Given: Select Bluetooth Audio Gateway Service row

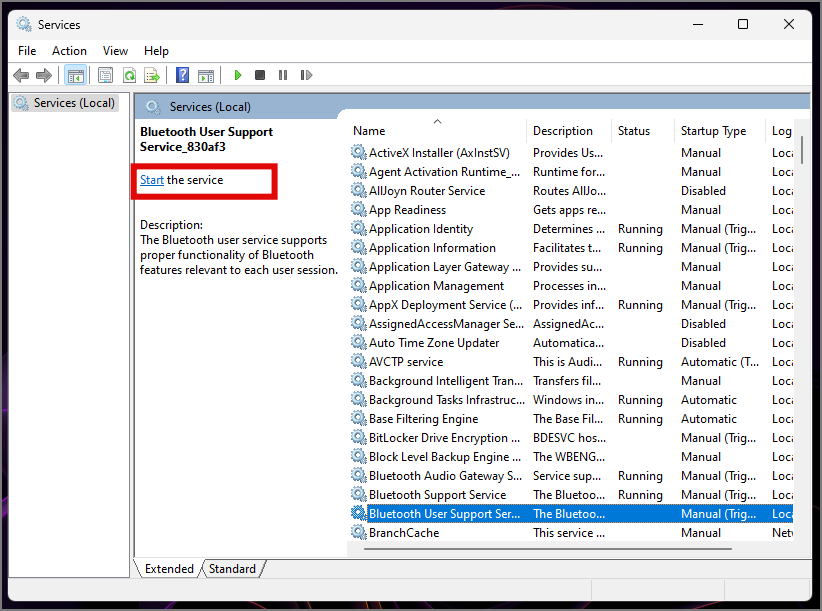Looking at the screenshot, I should pos(571,475).
